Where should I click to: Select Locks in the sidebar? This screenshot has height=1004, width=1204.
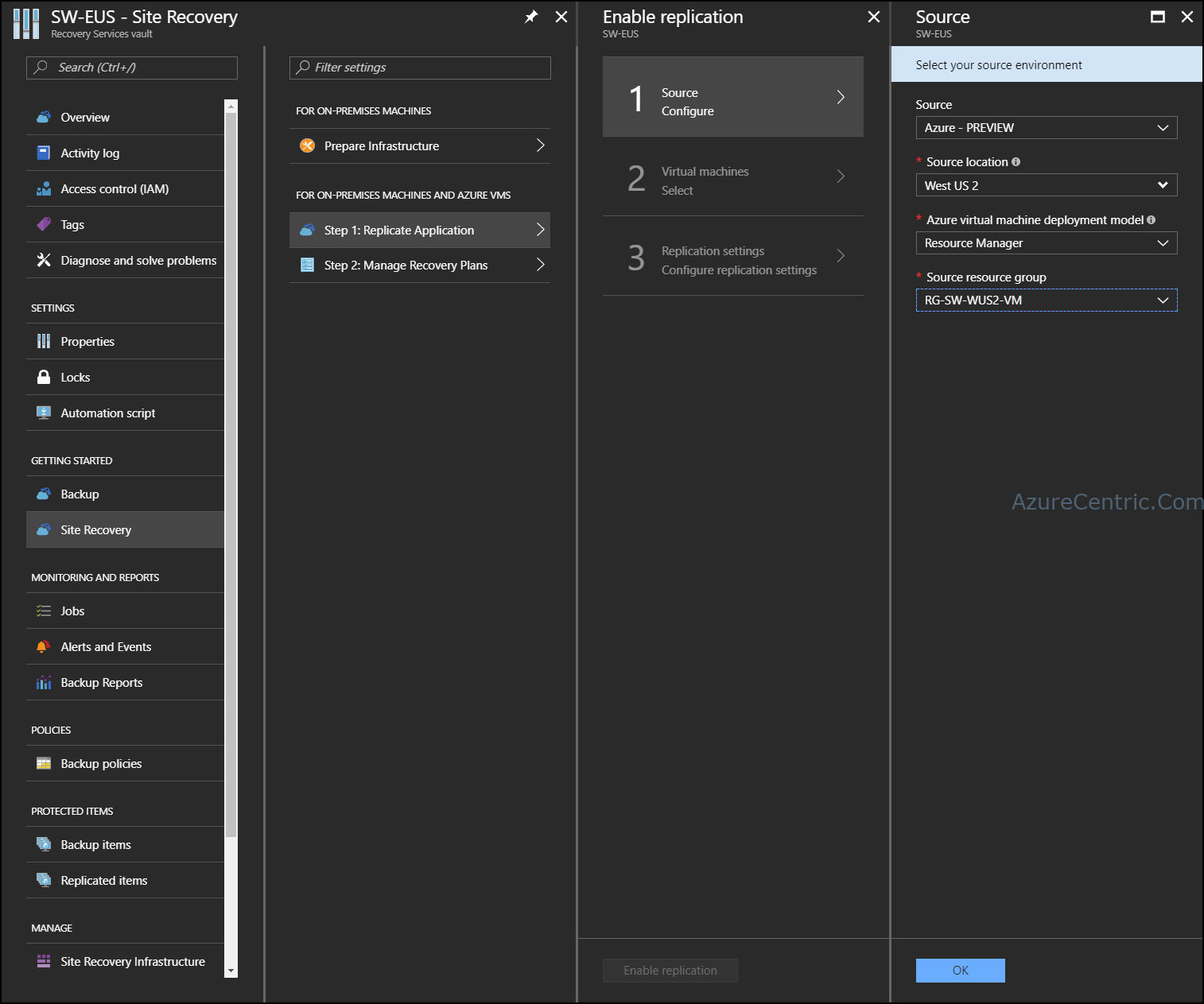point(126,377)
